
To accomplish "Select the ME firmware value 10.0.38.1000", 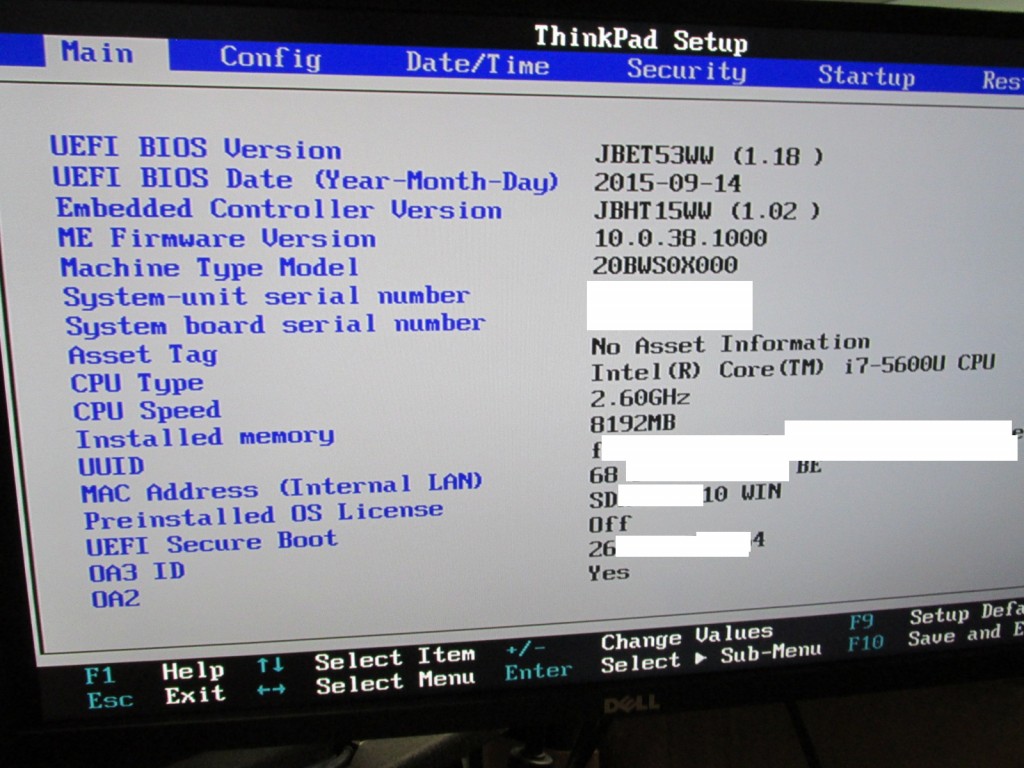I will click(680, 238).
